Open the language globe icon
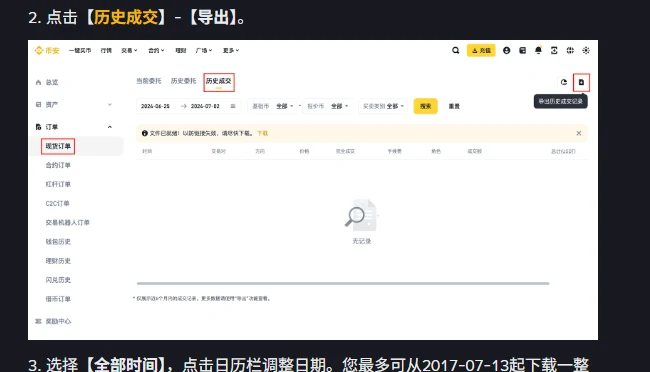This screenshot has width=650, height=372. coord(570,50)
